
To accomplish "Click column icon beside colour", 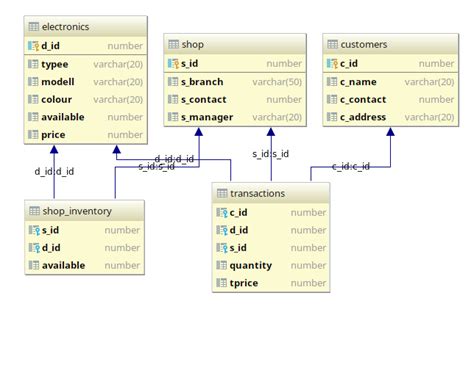I will click(x=33, y=99).
